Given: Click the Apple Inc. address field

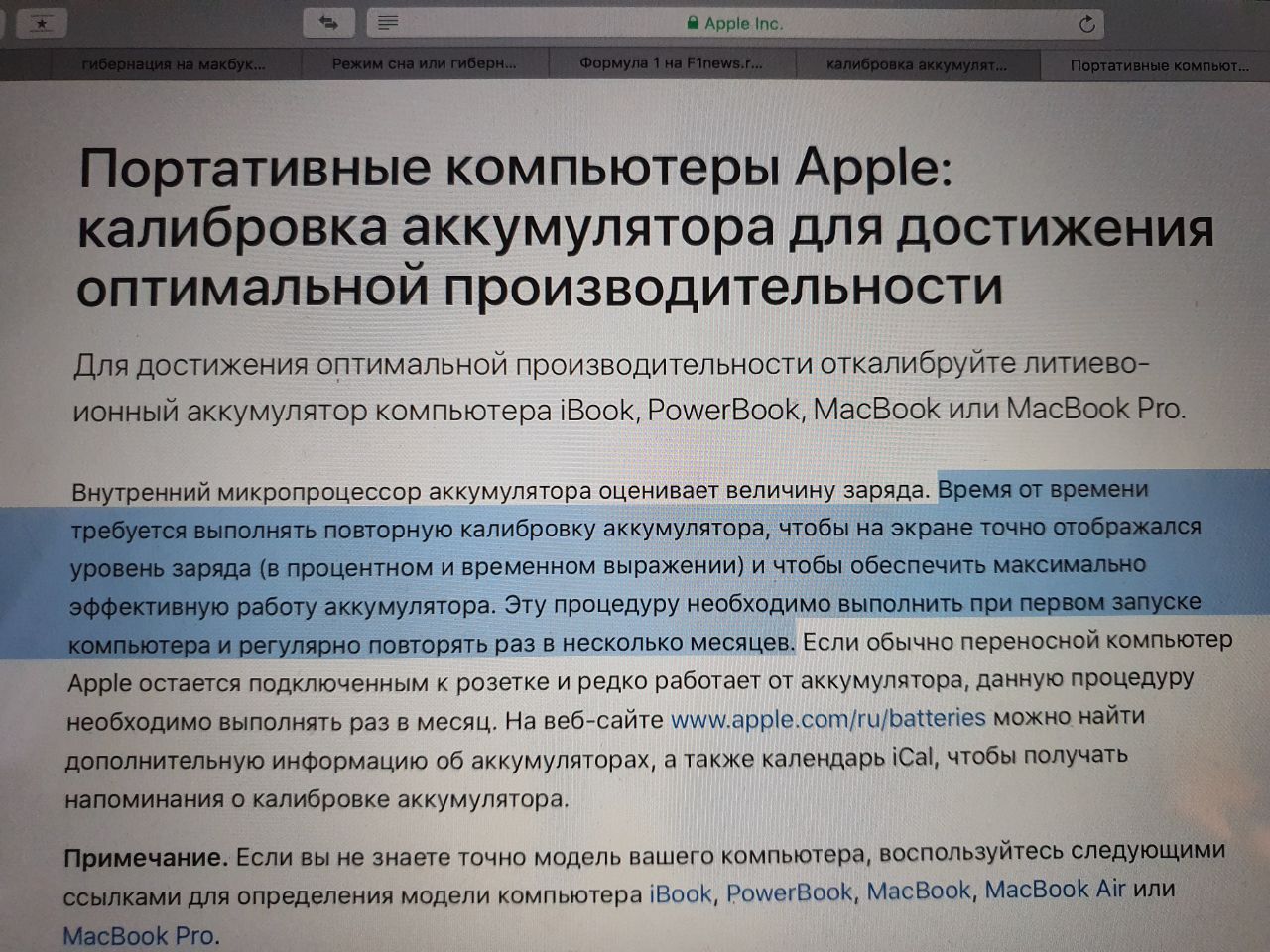Looking at the screenshot, I should pyautogui.click(x=737, y=22).
